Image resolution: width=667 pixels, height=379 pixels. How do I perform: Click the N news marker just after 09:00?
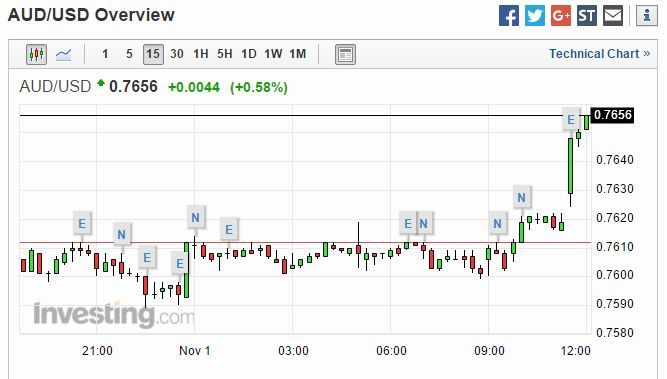click(x=497, y=223)
